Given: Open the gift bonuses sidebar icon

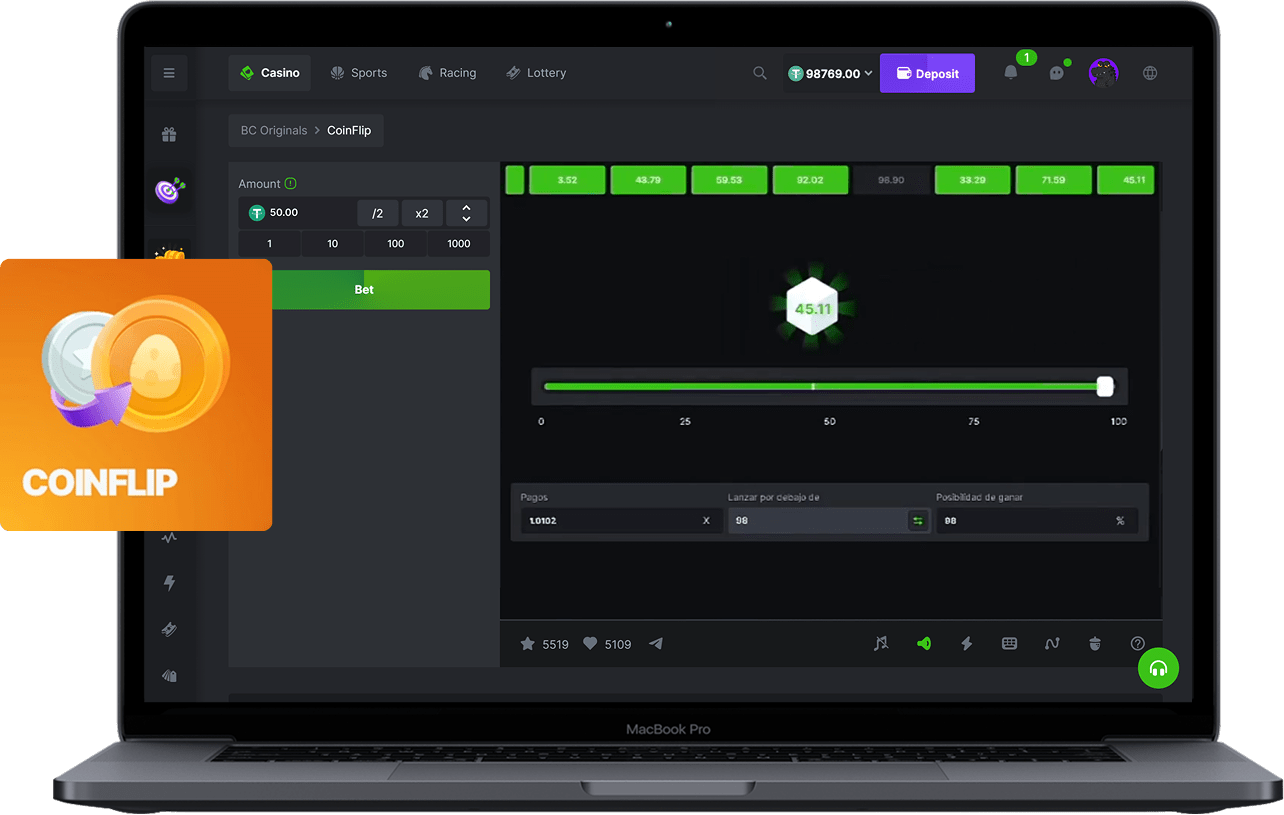Looking at the screenshot, I should tap(169, 134).
